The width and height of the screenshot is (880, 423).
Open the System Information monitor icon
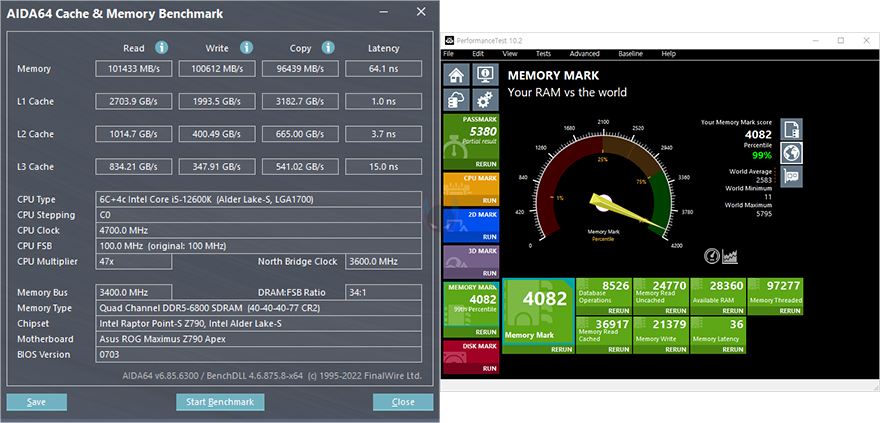pyautogui.click(x=484, y=74)
